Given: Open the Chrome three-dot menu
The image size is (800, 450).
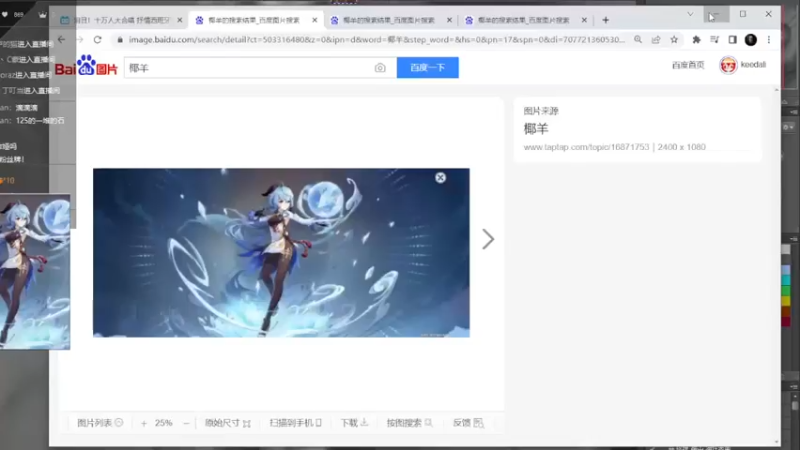Looking at the screenshot, I should click(x=769, y=40).
